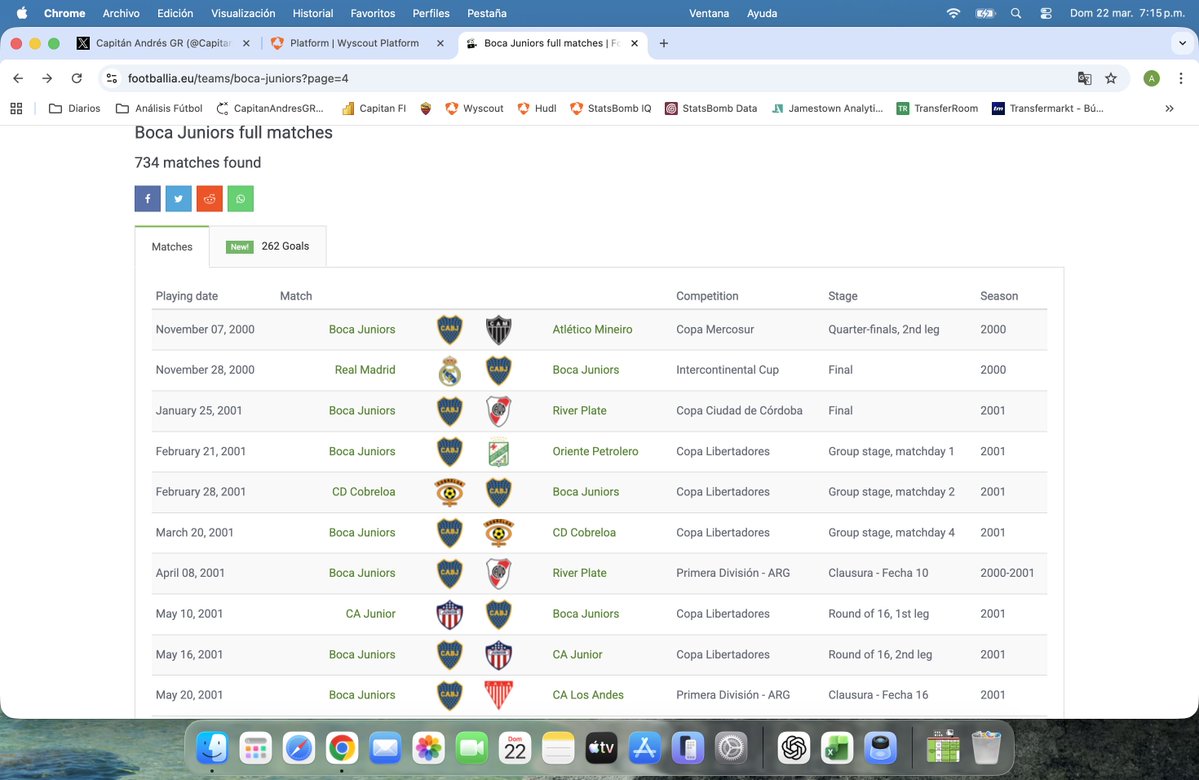Open the Visualización menu

(243, 13)
